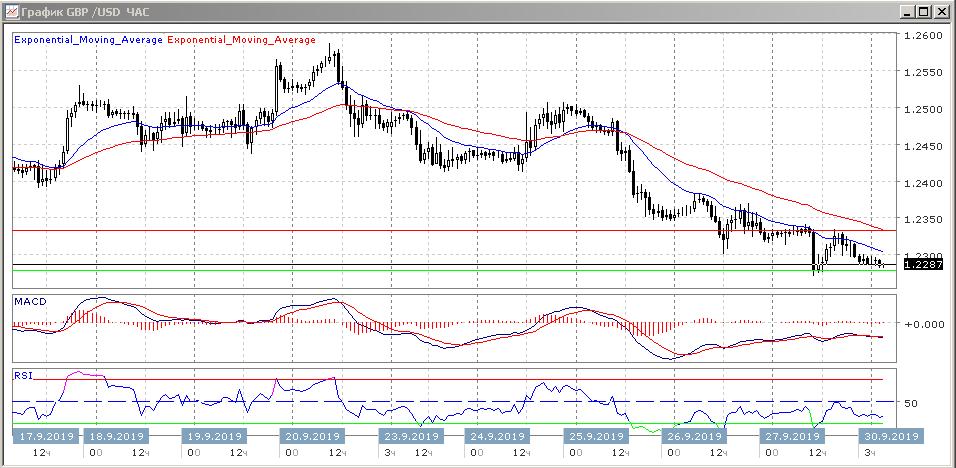Viewport: 956px width, 468px height.
Task: Click the current price tag 1.2287
Action: (x=922, y=265)
